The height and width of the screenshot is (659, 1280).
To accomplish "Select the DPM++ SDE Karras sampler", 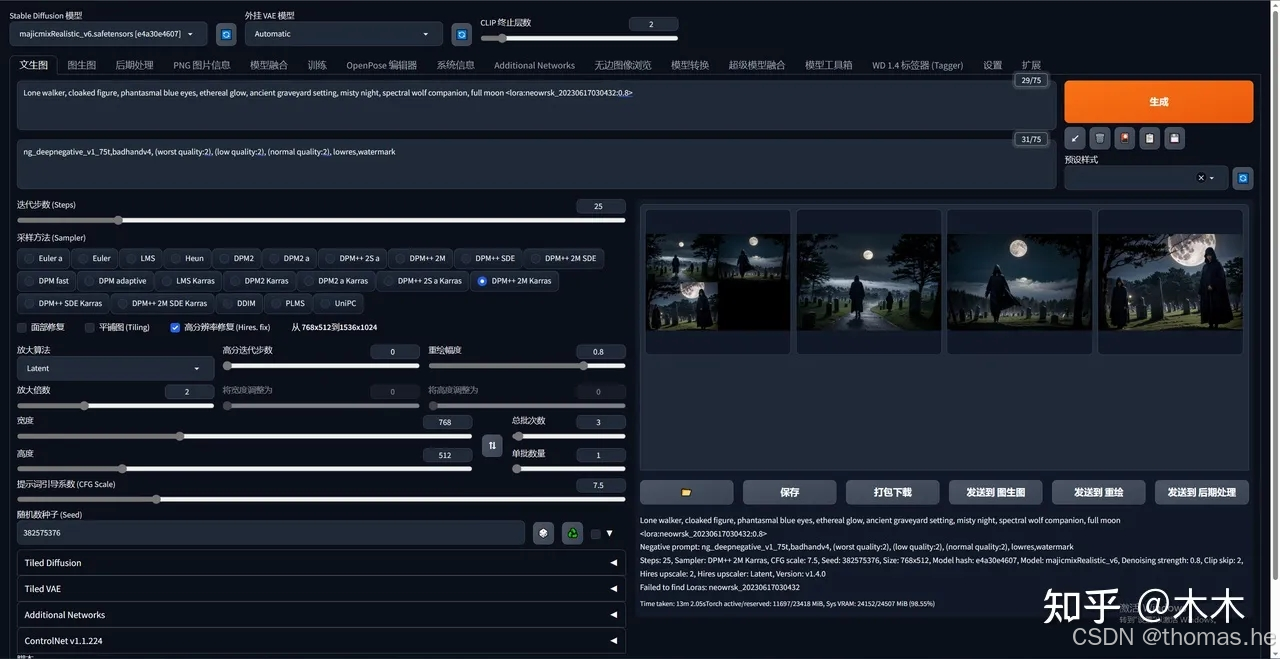I will [x=62, y=303].
